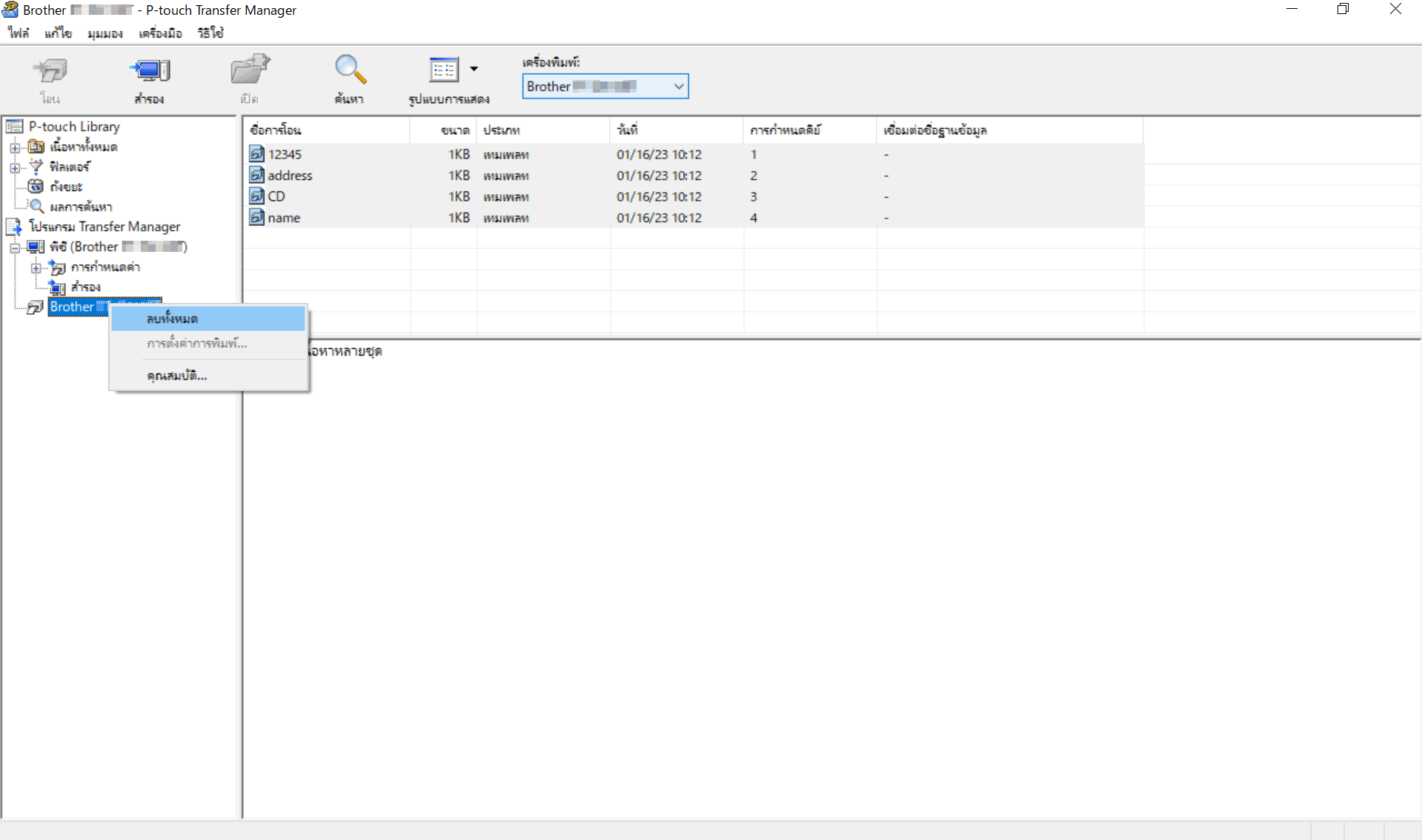The width and height of the screenshot is (1422, 840).
Task: Expand the เนื้อหาทั้งหมด (All Contents) node
Action: pos(15,147)
